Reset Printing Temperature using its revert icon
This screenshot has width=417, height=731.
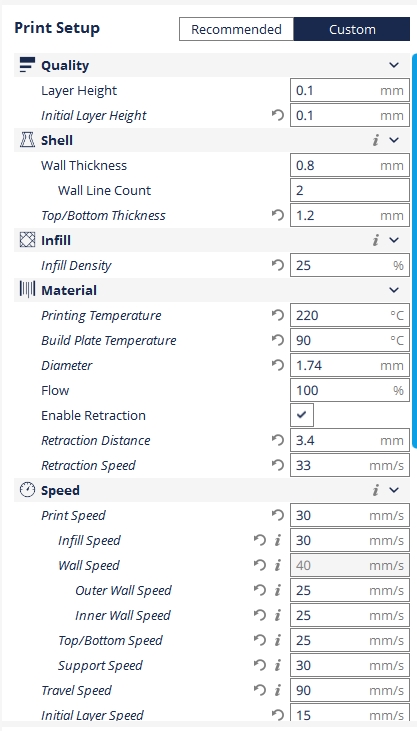click(x=278, y=315)
